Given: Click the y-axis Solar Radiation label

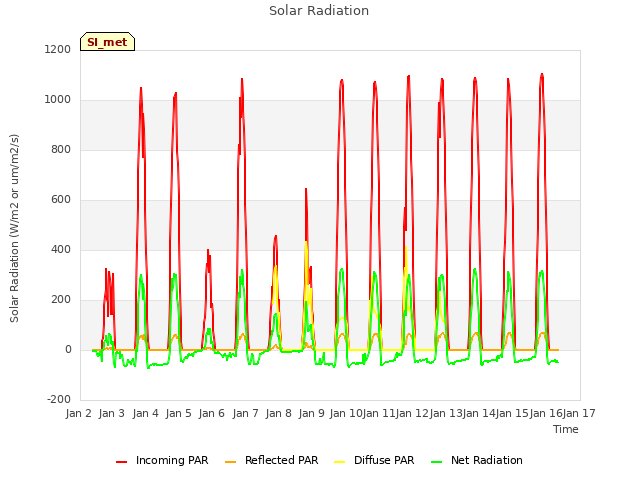Looking at the screenshot, I should (x=14, y=228).
